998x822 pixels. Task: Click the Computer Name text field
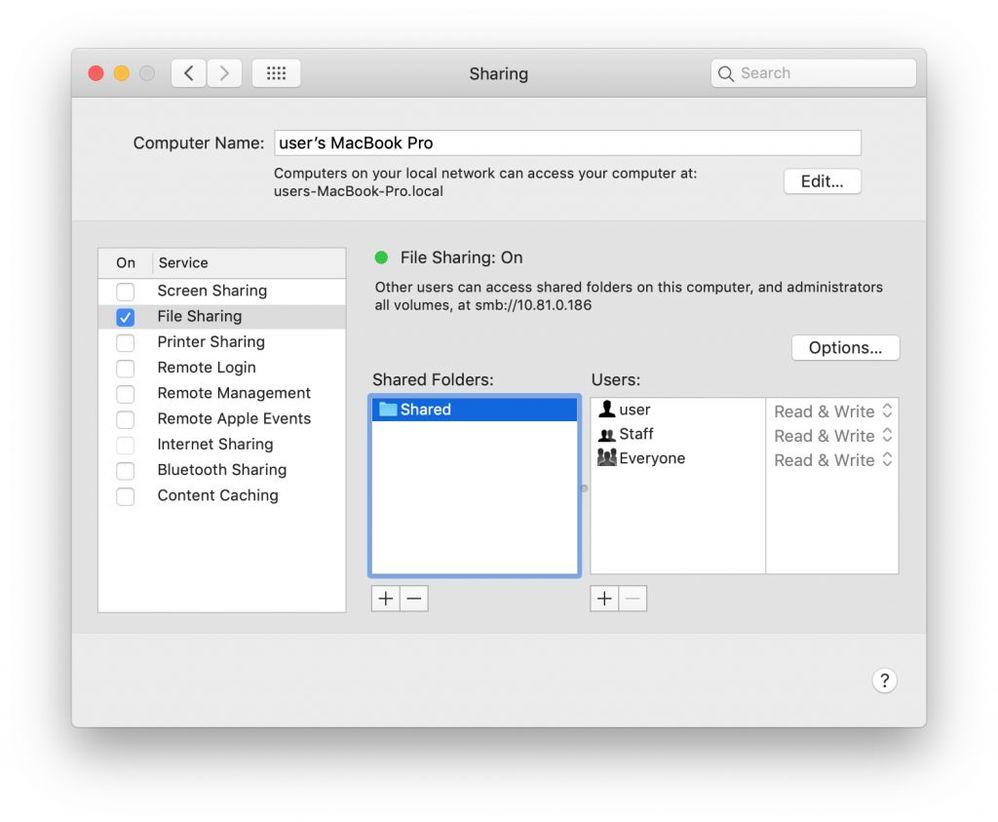tap(568, 143)
